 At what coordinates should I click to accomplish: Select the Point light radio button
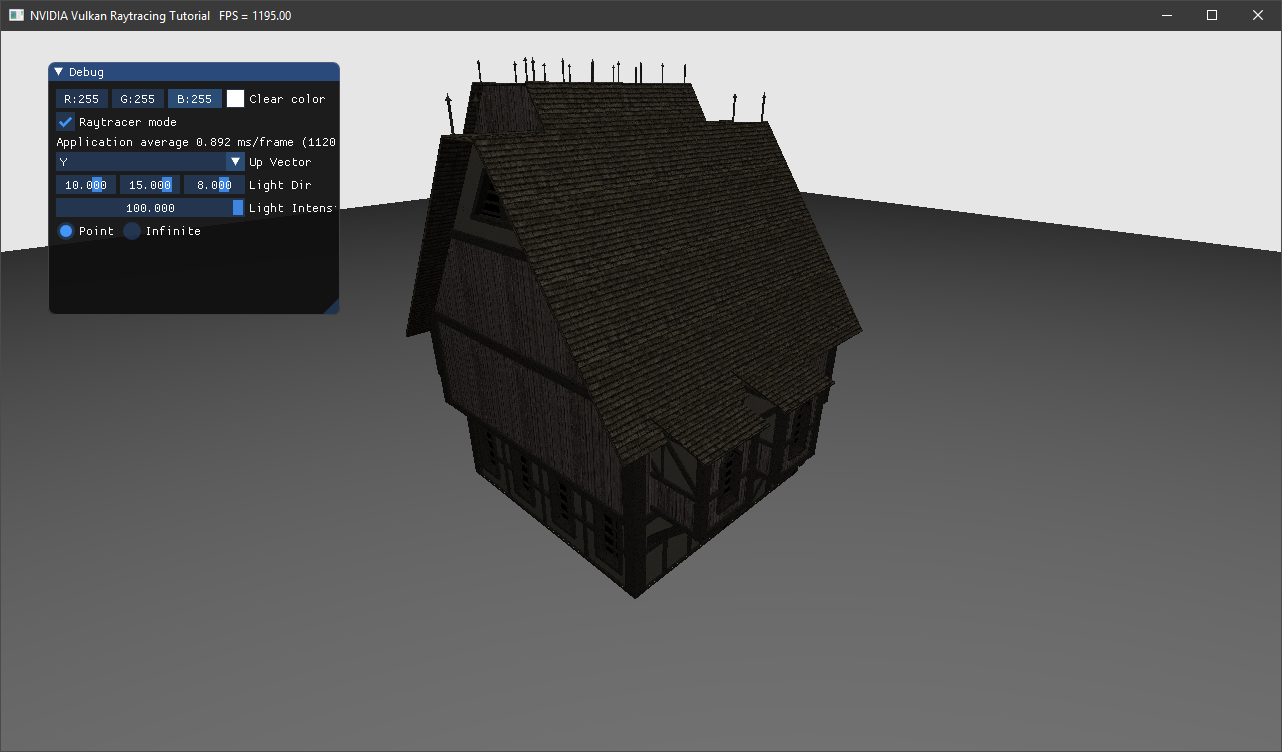pyautogui.click(x=66, y=231)
